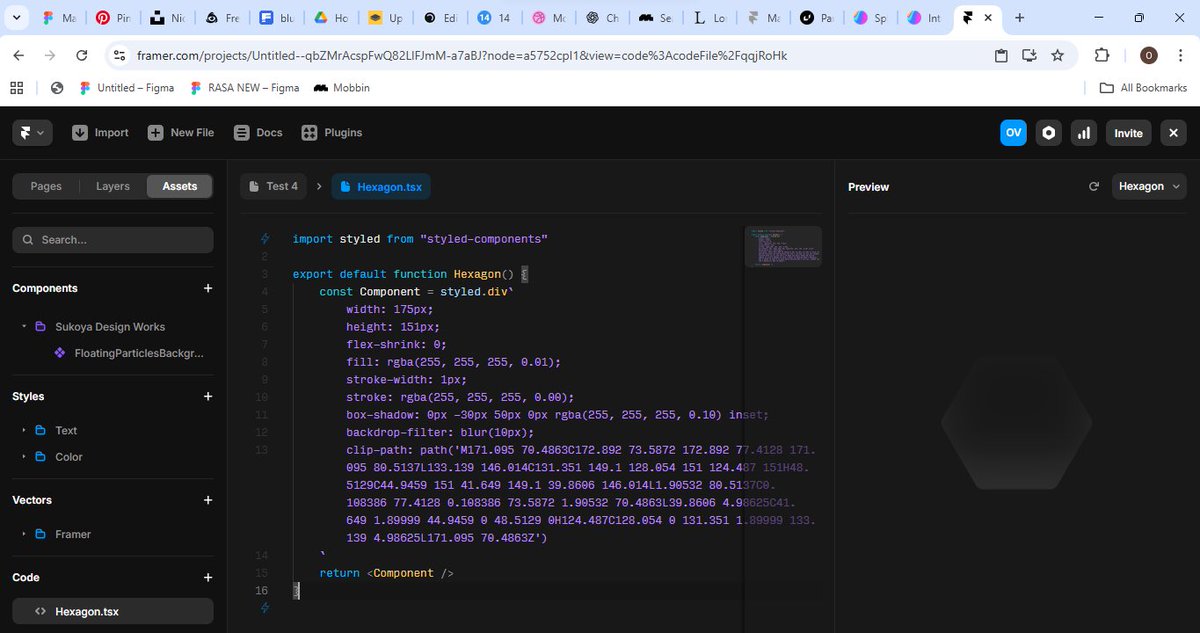
Task: Collapse the Sukoya Design Works folder
Action: point(23,327)
